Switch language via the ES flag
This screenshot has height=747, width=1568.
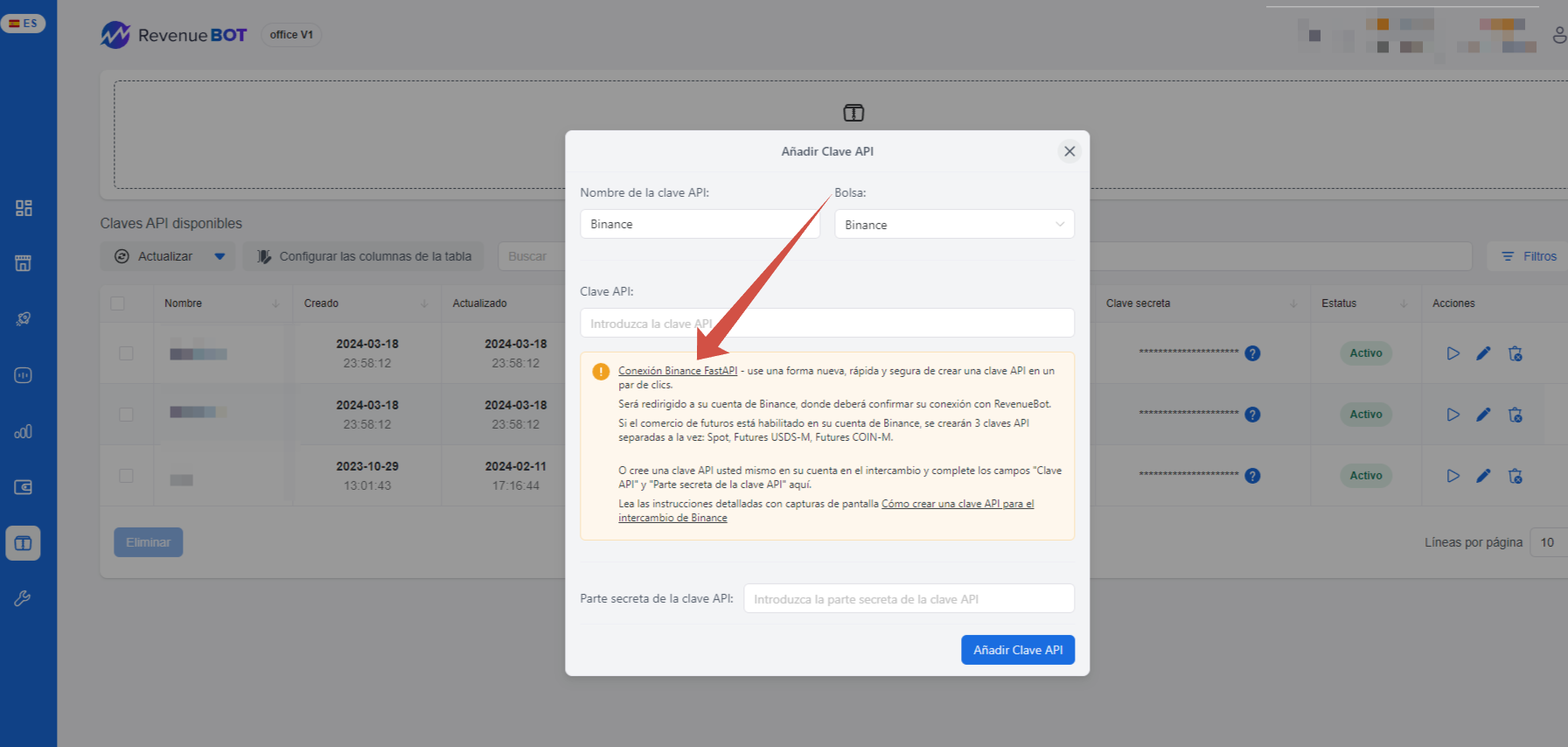coord(23,24)
